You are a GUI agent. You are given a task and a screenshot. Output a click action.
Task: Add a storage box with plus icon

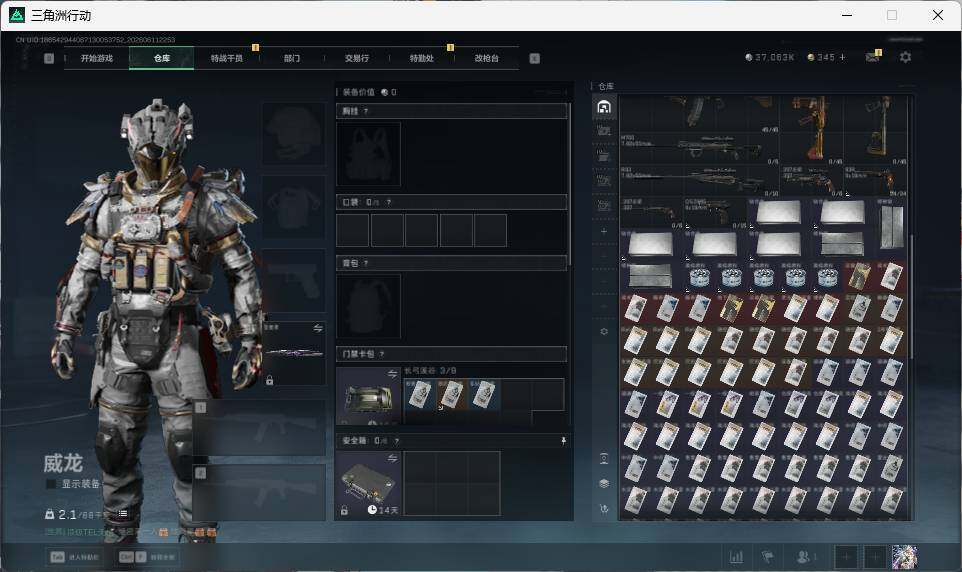point(604,231)
